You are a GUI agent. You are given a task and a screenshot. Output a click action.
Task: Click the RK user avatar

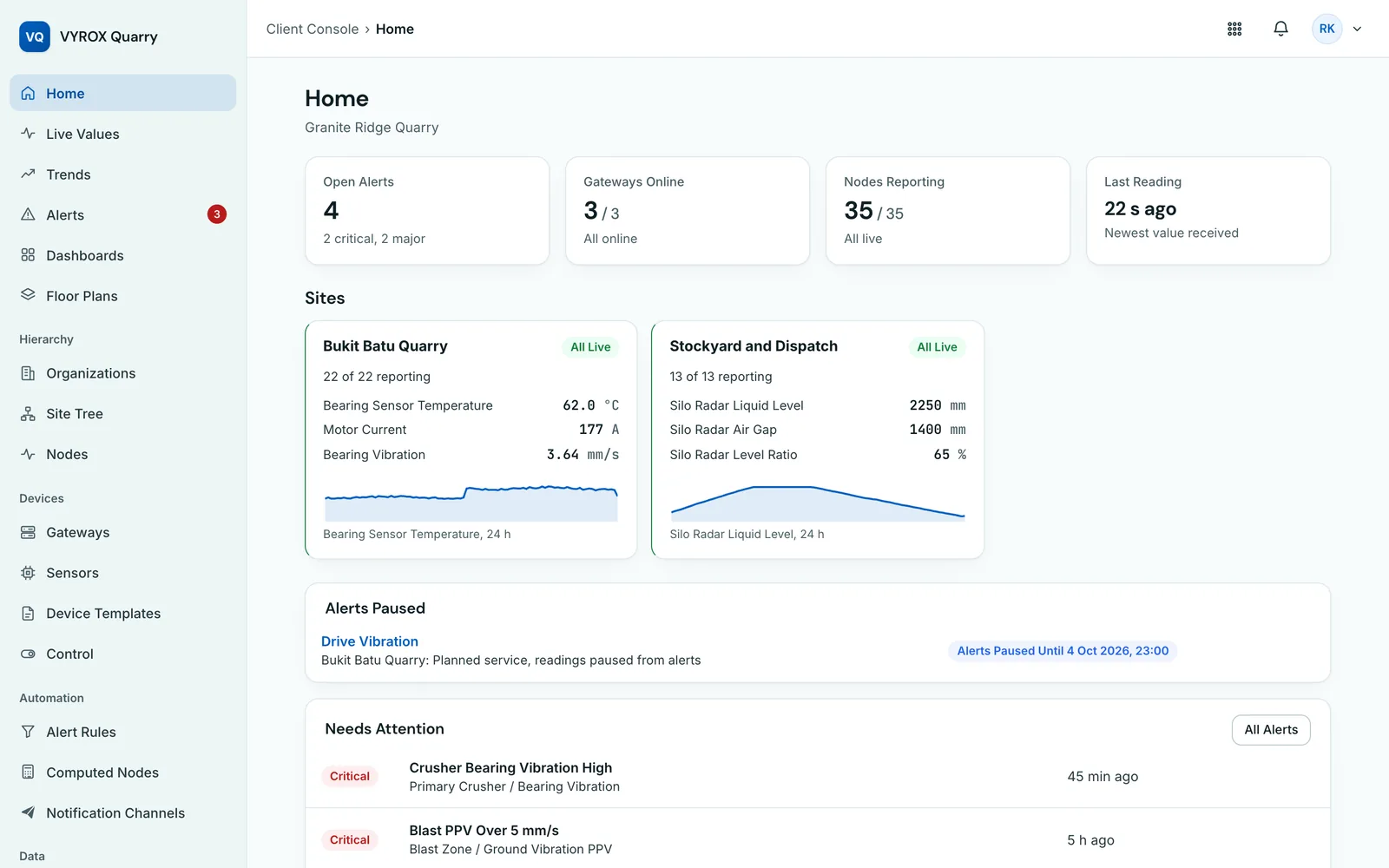point(1326,29)
